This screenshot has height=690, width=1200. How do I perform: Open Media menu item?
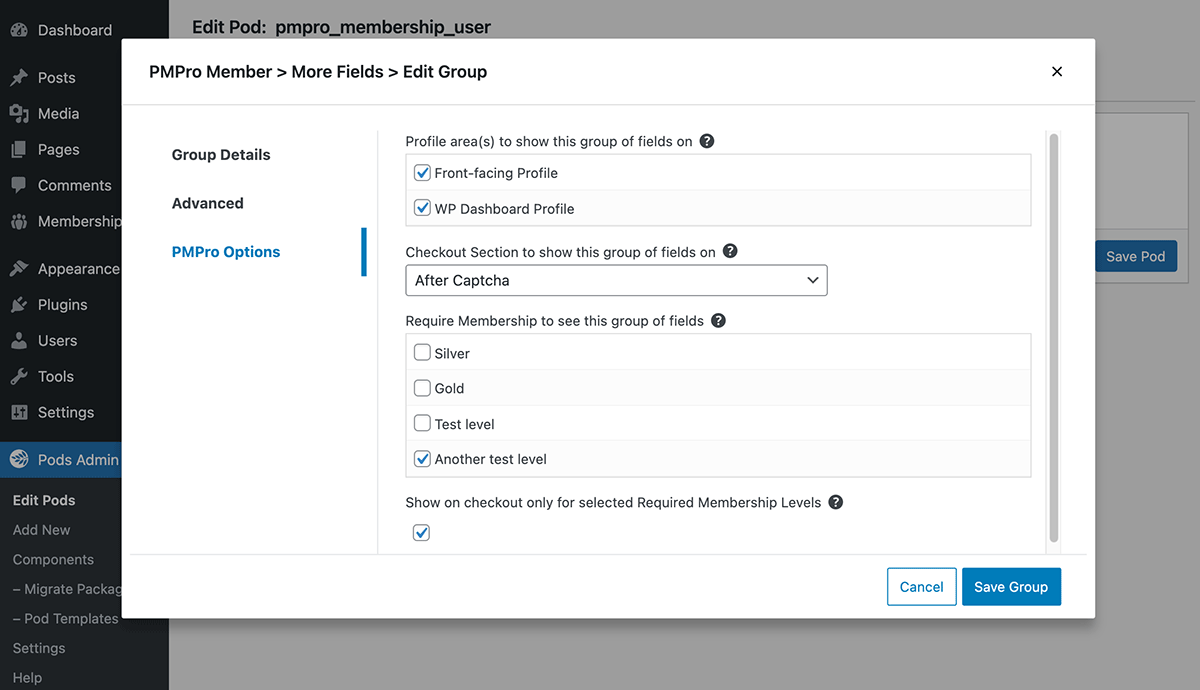coord(60,113)
